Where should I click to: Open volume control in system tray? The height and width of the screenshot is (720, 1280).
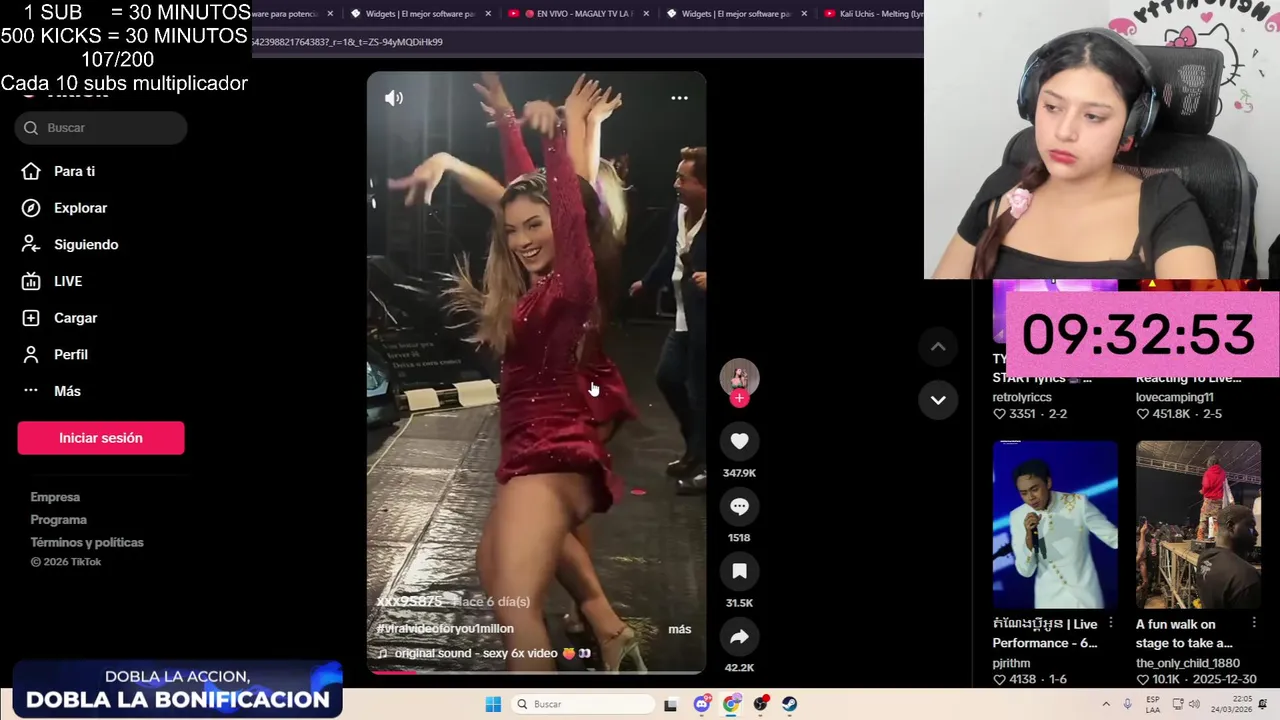coord(1194,704)
